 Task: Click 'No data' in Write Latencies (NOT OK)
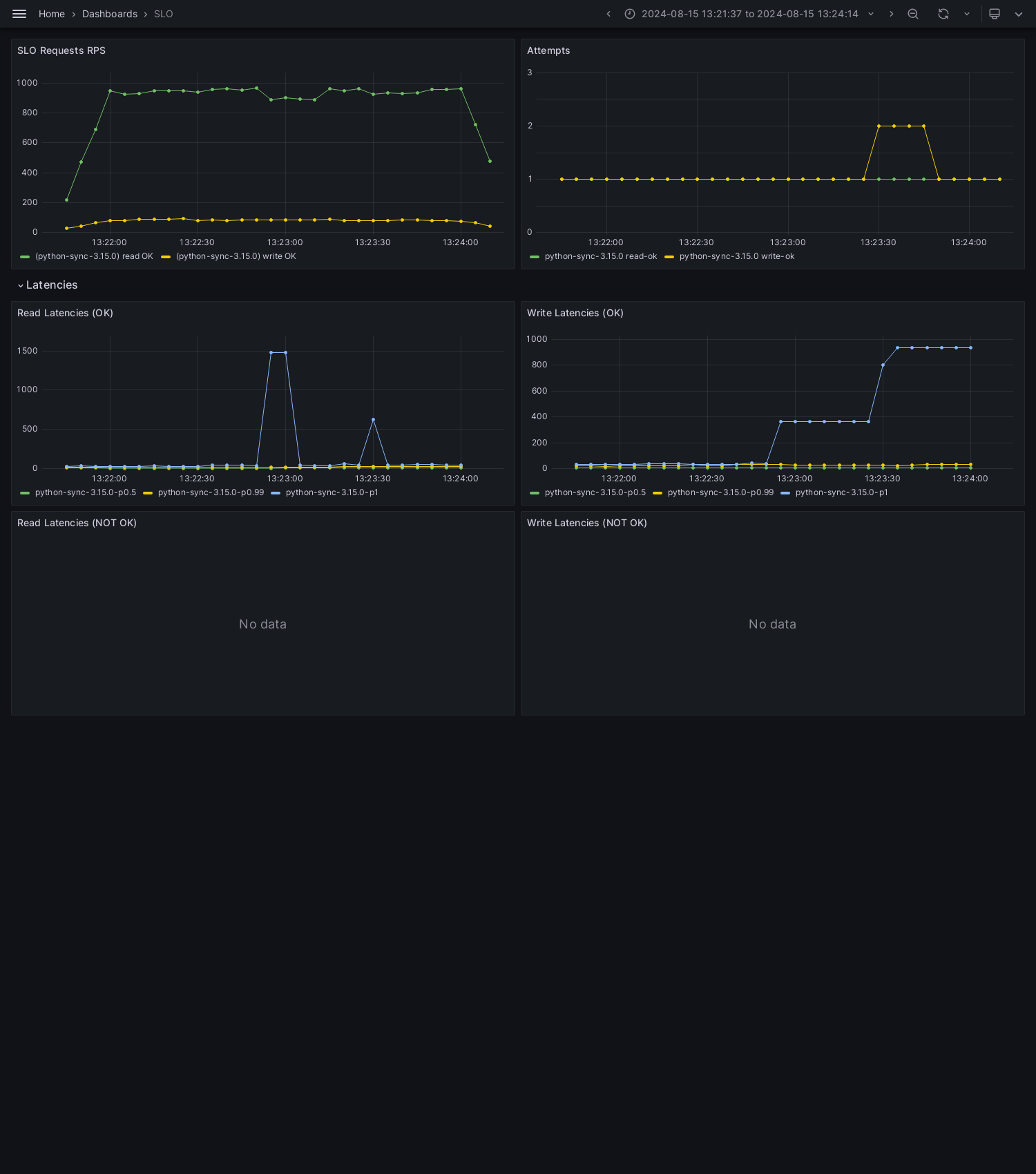772,624
